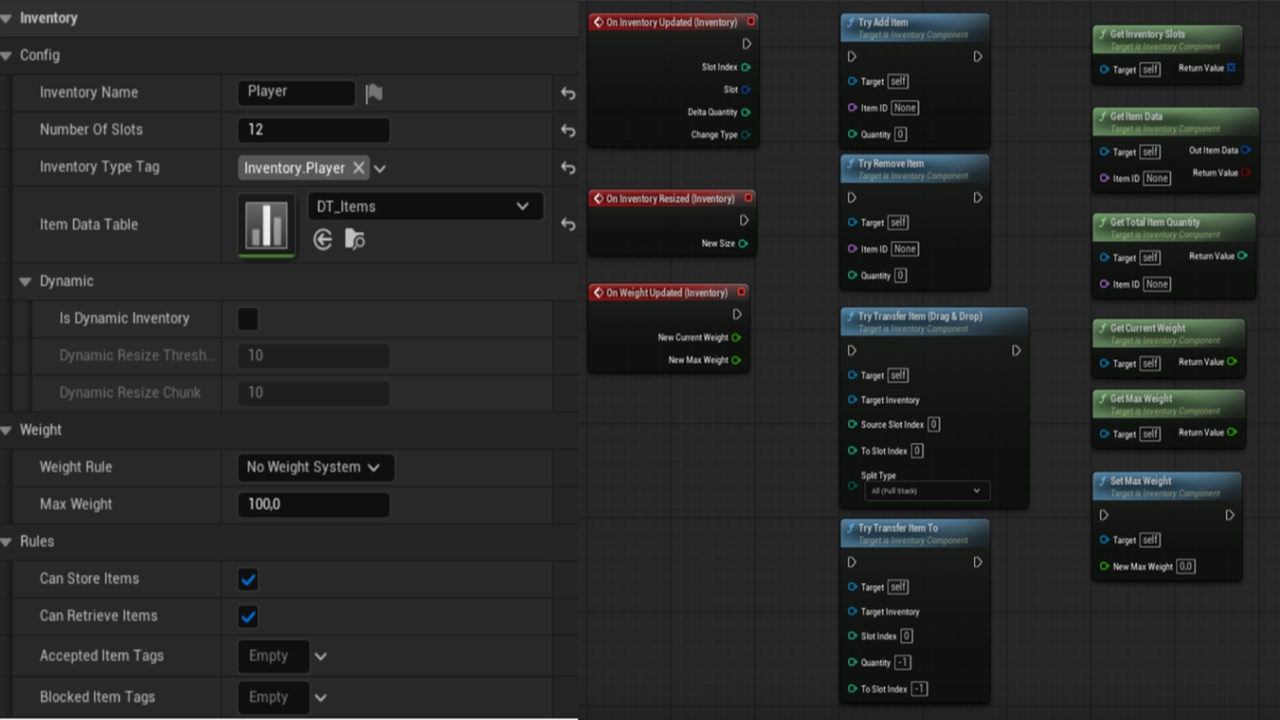Click Get Current Weight Return Value pin
Screen dimensions: 1280x720
click(1232, 362)
